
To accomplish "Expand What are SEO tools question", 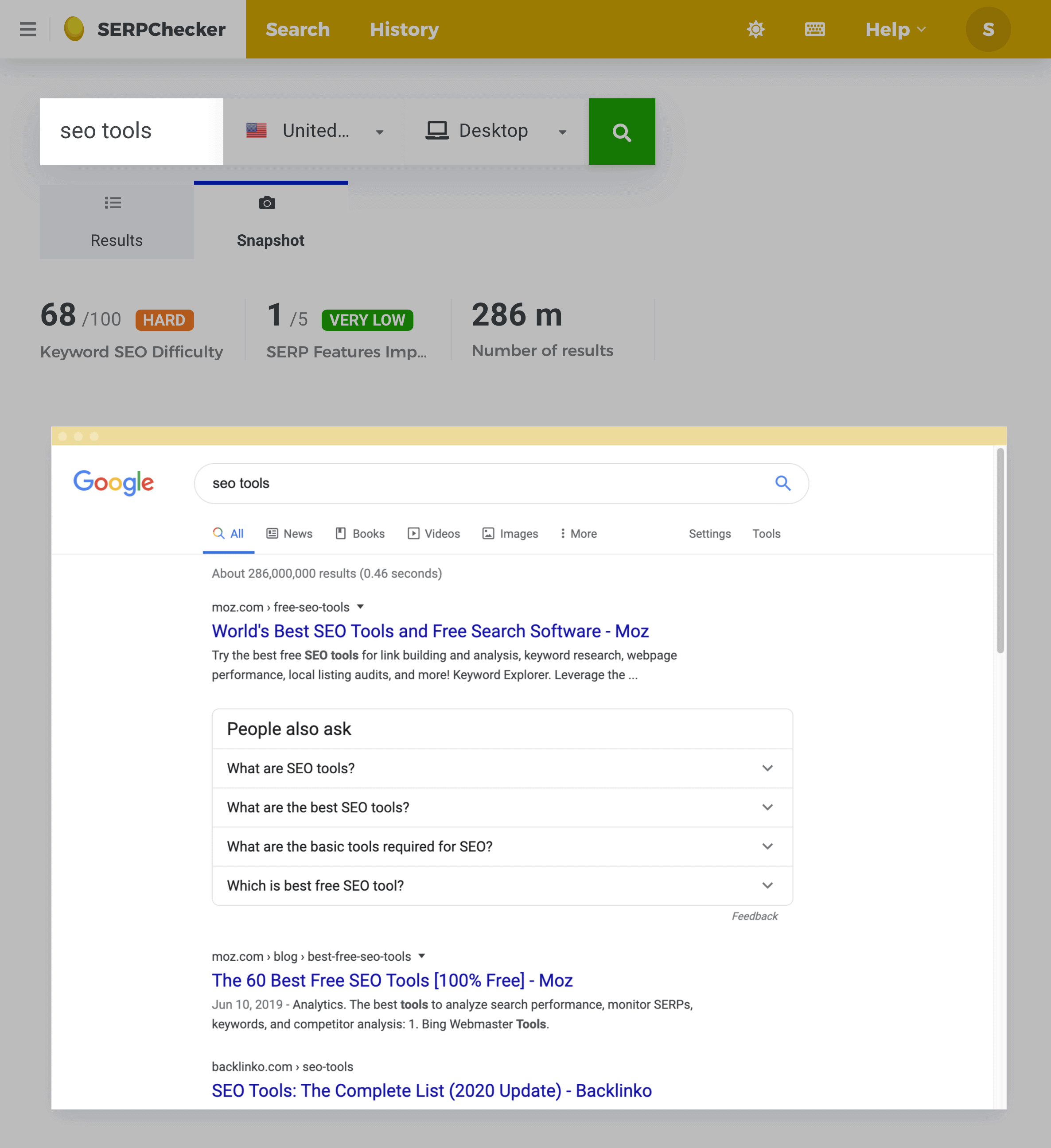I will click(502, 768).
